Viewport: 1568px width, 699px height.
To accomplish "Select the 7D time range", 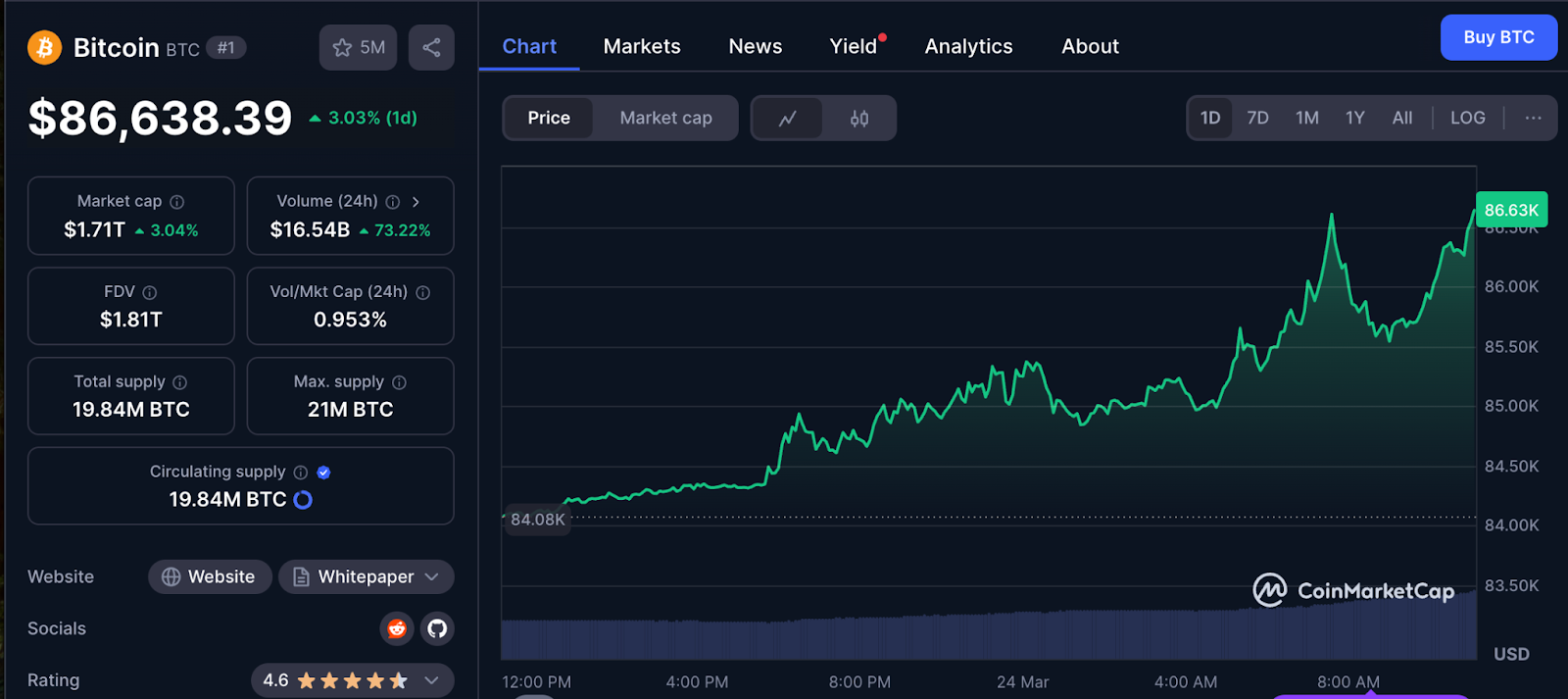I will click(1257, 118).
